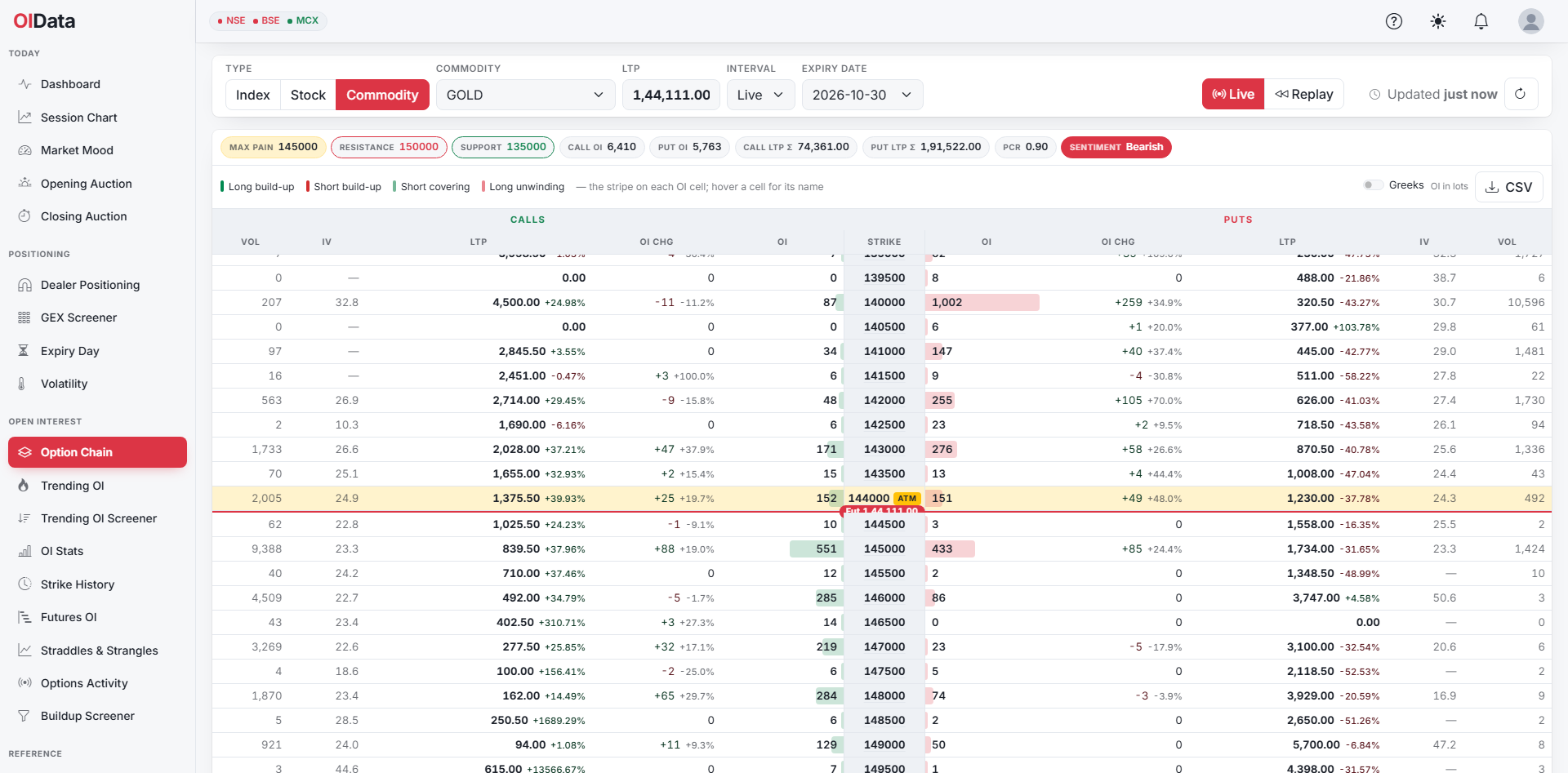Click the GEX Screener grid icon
1568x773 pixels.
(24, 318)
